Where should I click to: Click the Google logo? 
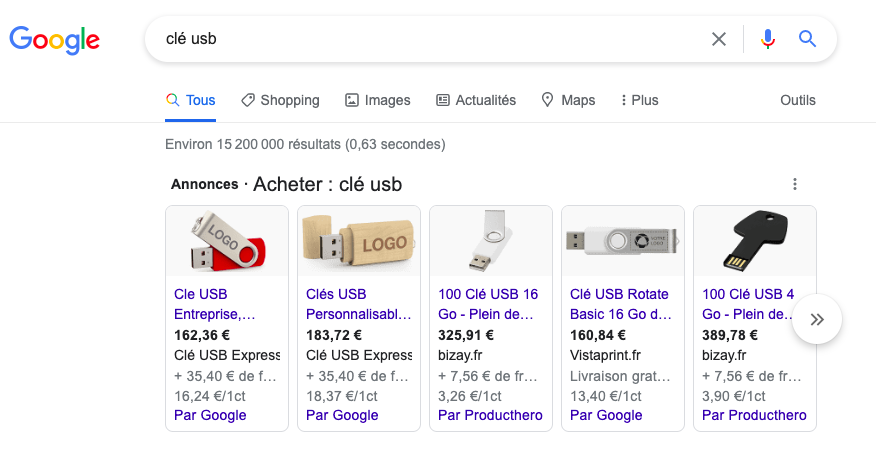coord(55,40)
